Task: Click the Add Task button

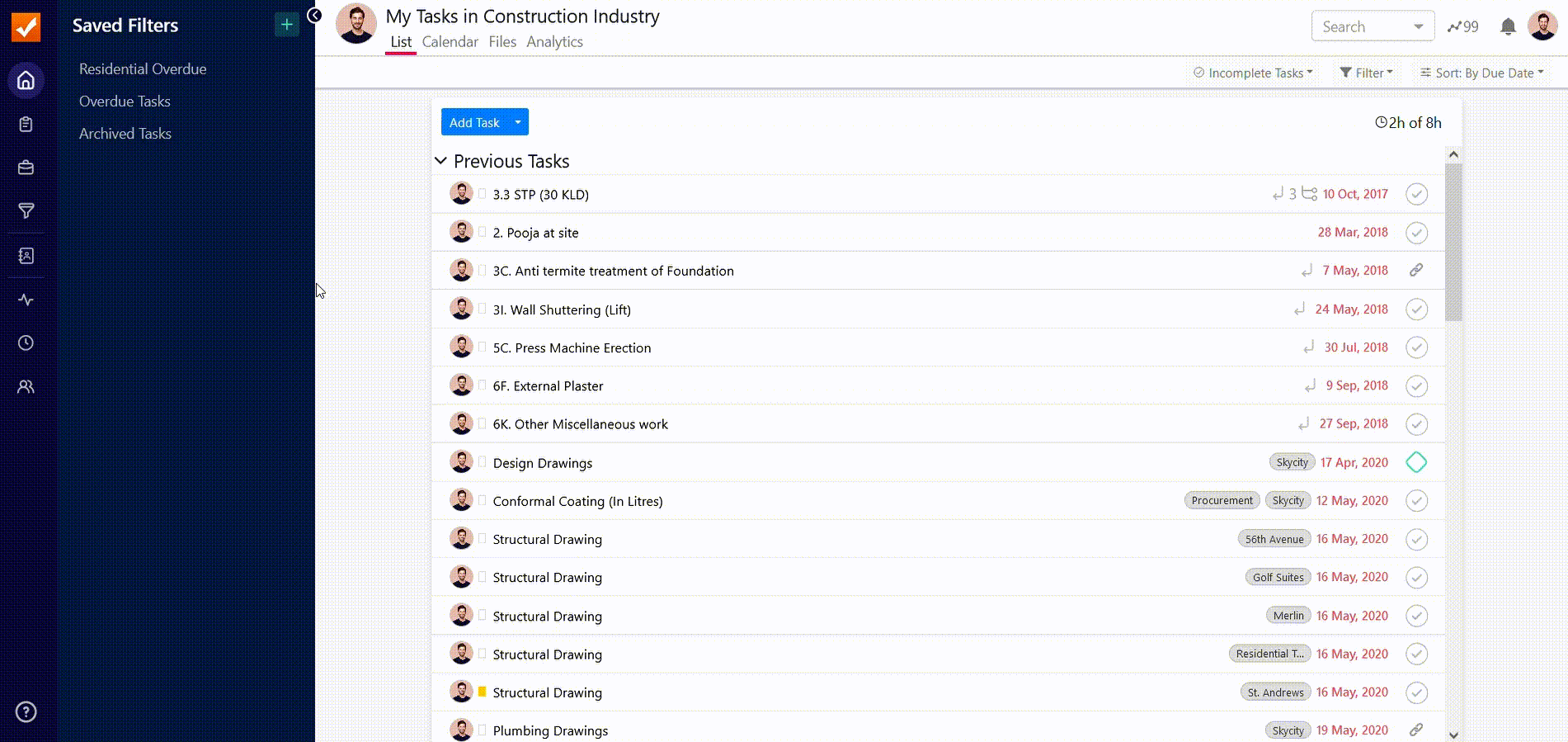Action: click(474, 122)
